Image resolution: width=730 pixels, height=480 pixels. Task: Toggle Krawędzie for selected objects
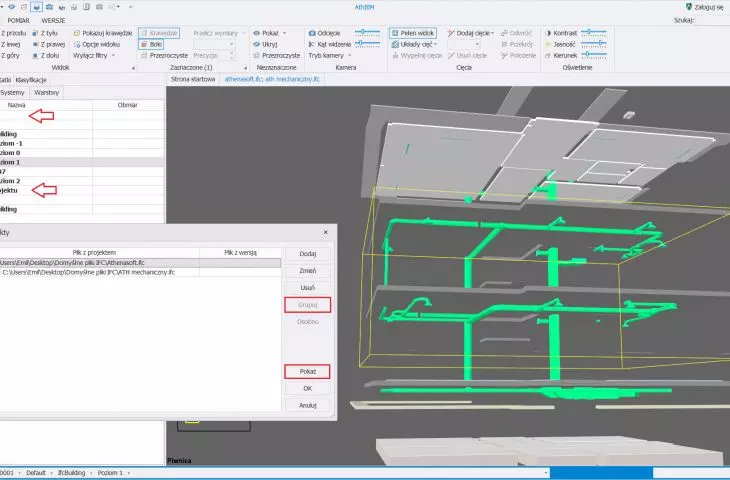pos(159,33)
